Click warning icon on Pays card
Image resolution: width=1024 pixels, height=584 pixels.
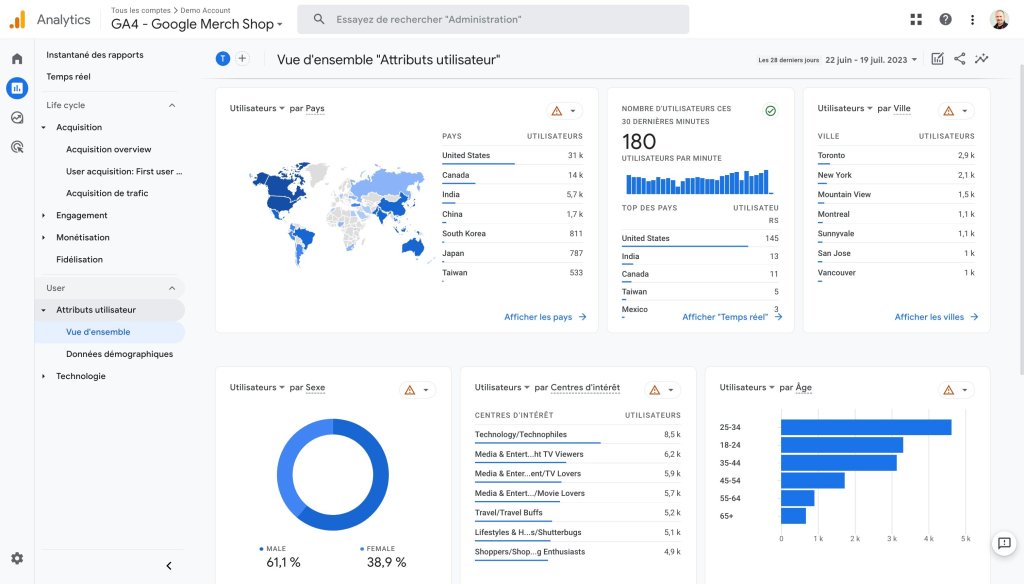[x=556, y=111]
